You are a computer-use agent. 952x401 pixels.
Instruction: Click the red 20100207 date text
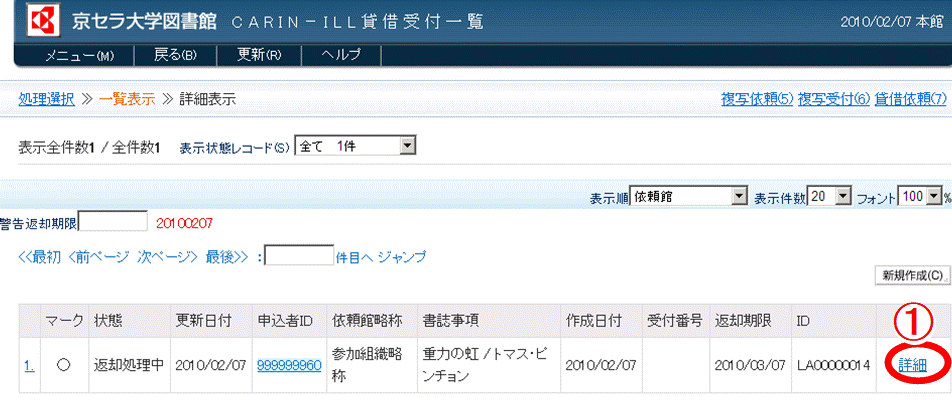(184, 223)
